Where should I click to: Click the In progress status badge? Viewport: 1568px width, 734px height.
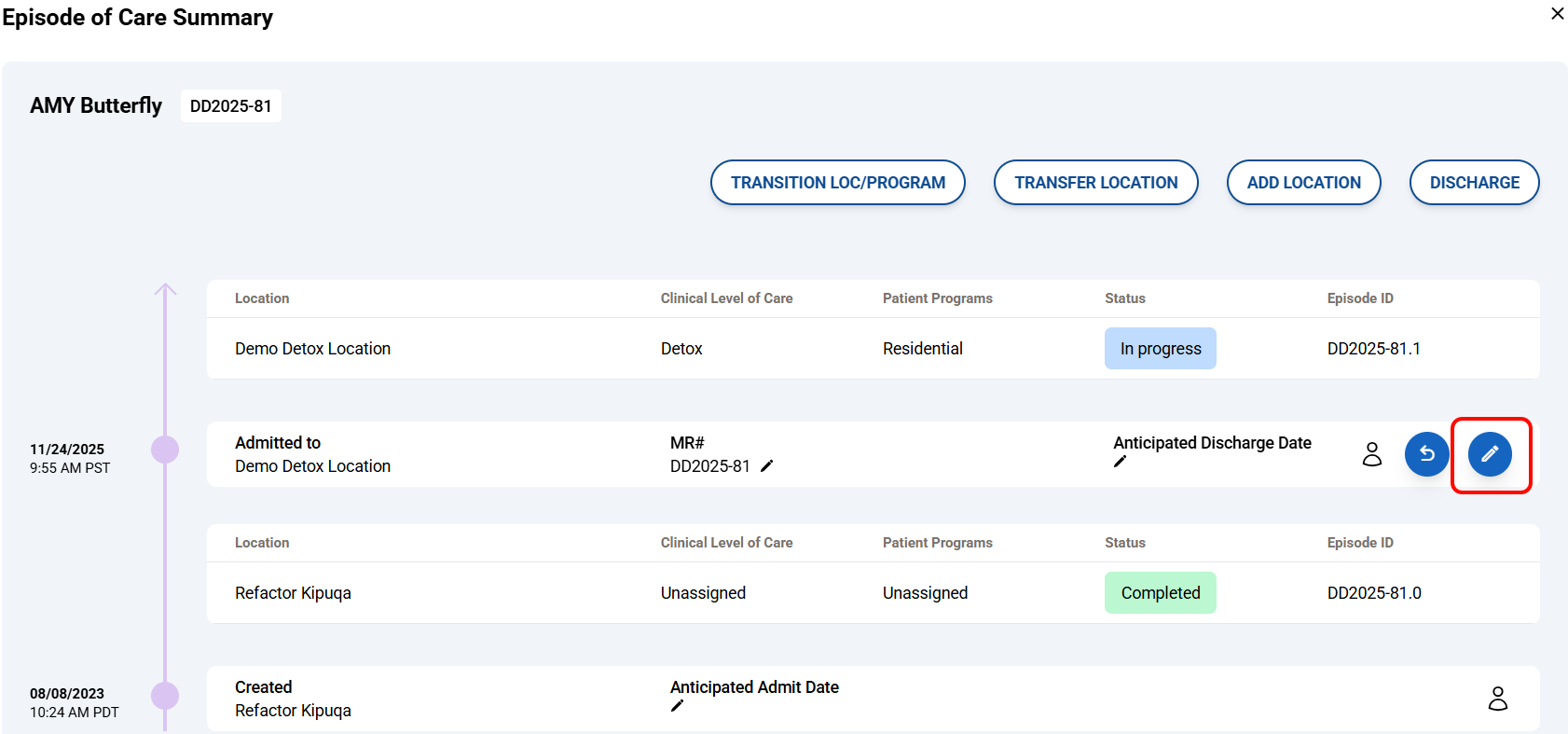coord(1160,349)
